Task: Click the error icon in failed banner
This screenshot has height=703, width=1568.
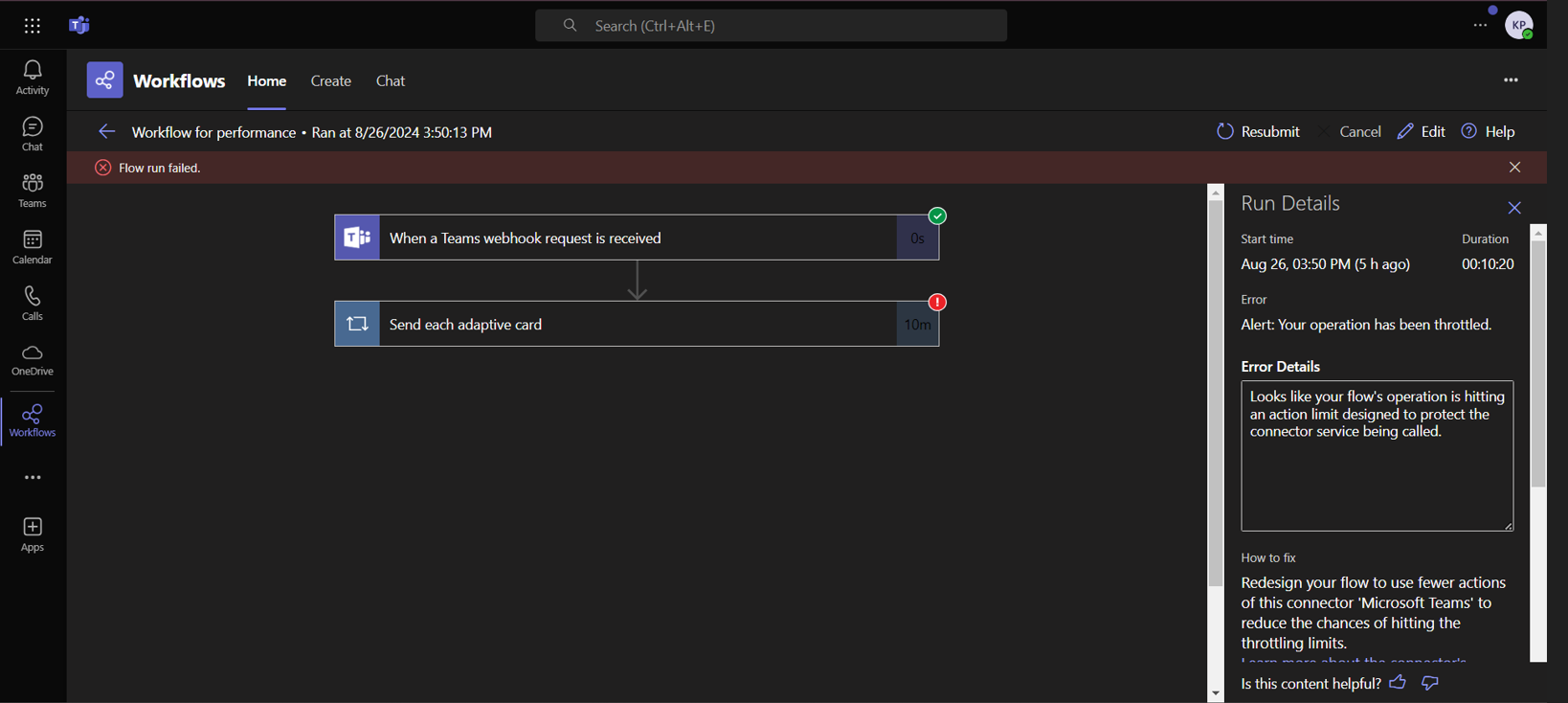Action: (x=103, y=168)
